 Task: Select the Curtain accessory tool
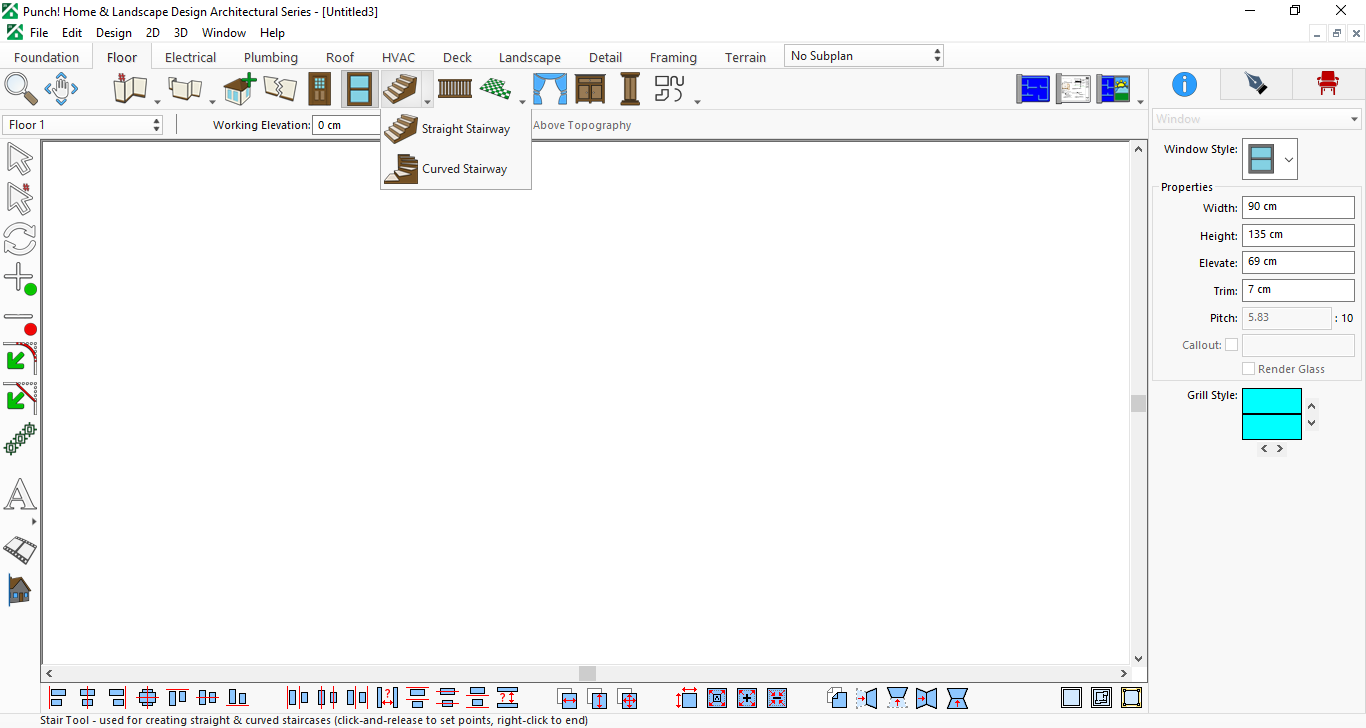pyautogui.click(x=549, y=89)
